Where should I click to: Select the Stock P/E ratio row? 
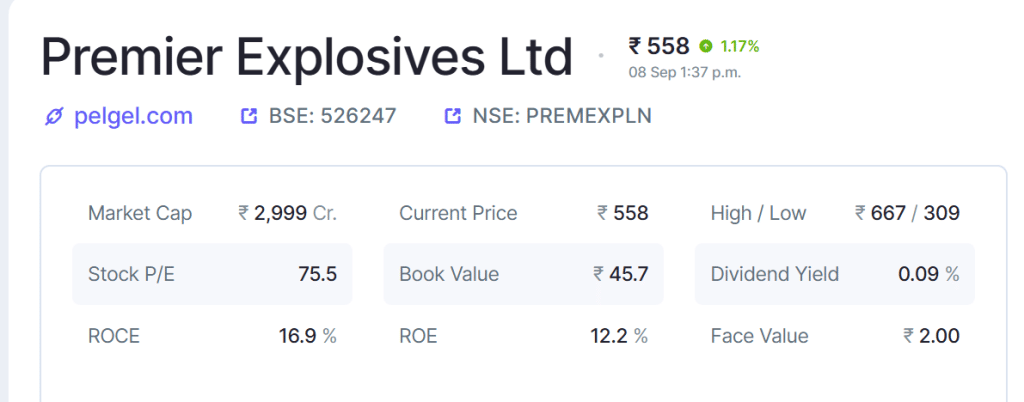pos(212,274)
